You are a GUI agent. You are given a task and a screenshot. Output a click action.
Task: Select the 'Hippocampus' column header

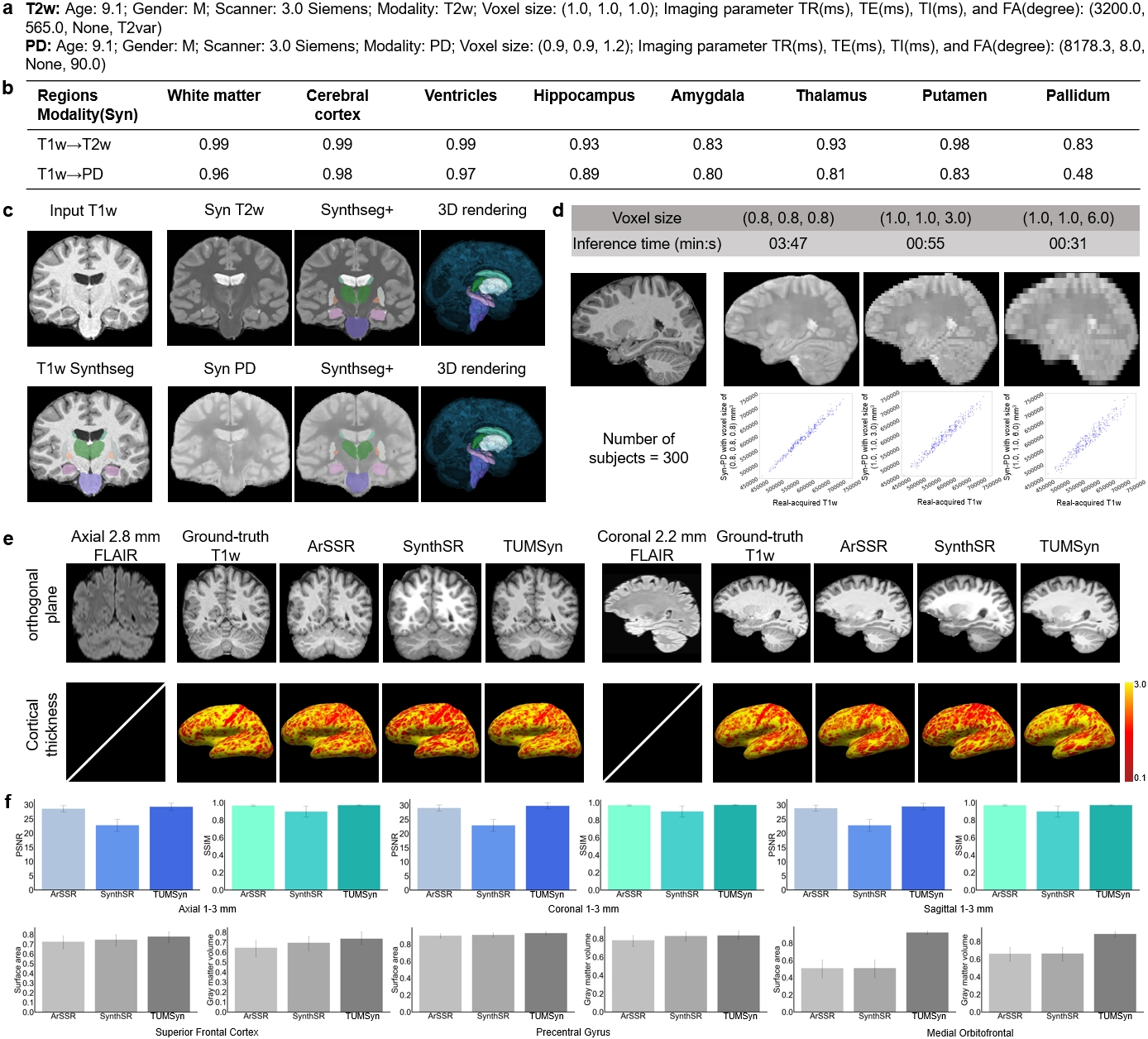click(584, 96)
